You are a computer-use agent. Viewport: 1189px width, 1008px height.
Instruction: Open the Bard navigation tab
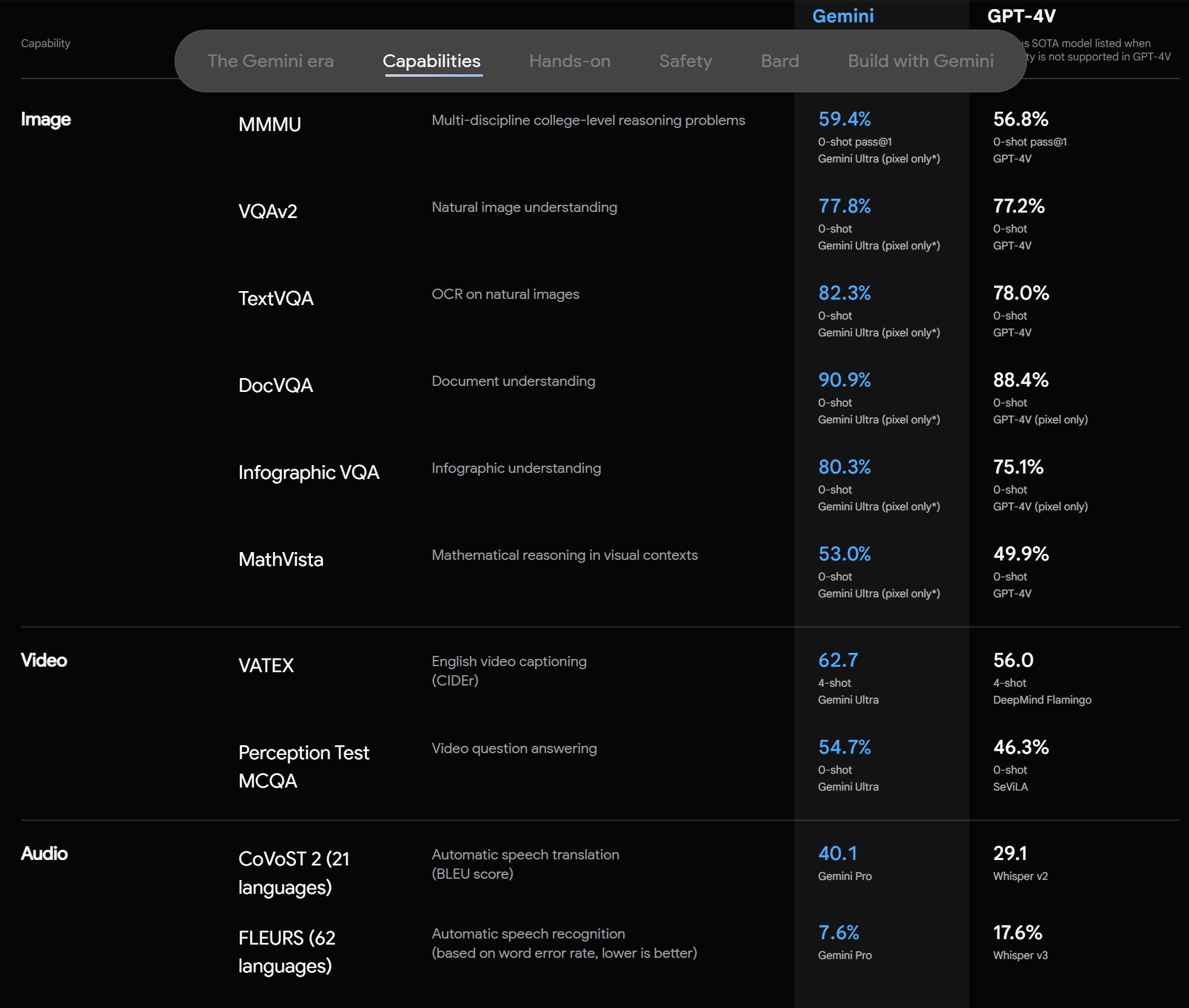tap(780, 61)
